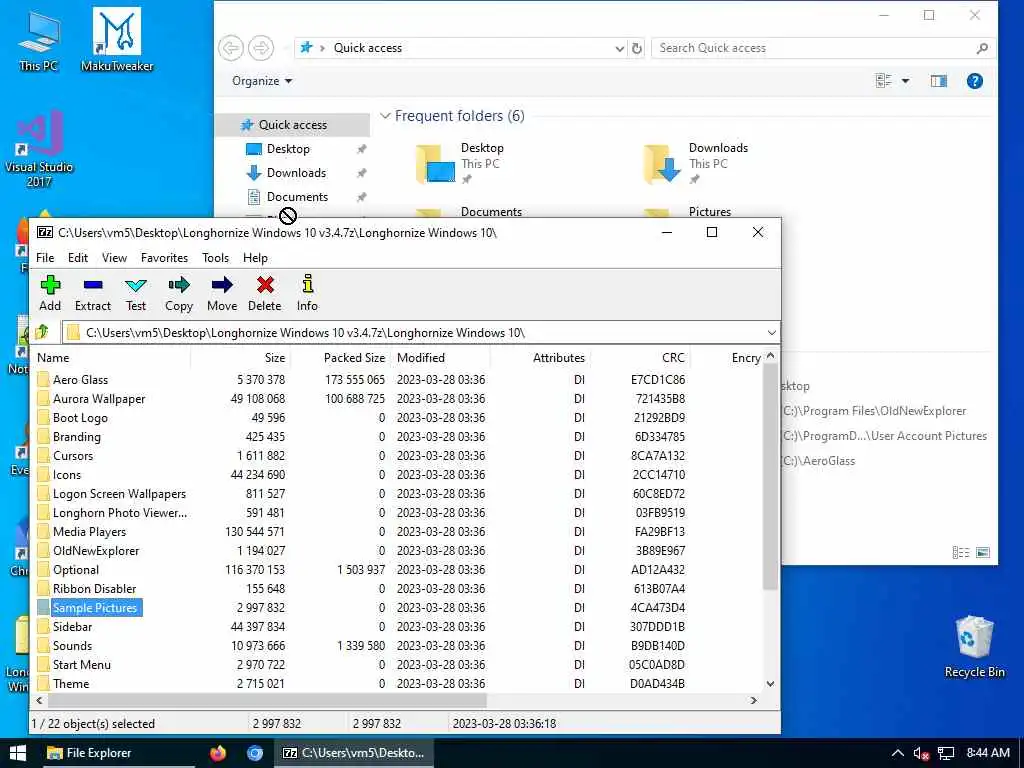
Task: Select the Ribbon Disabler folder
Action: (x=94, y=589)
